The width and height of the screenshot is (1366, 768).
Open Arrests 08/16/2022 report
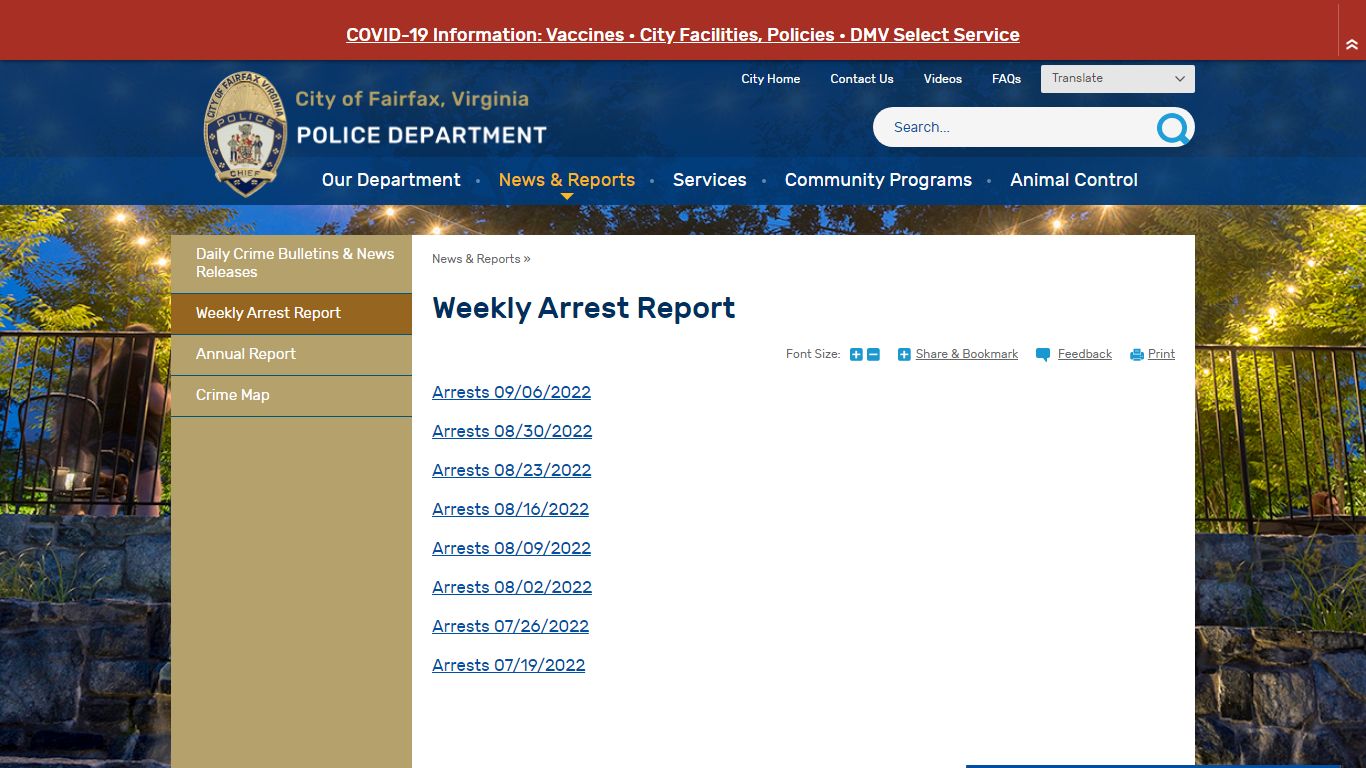[510, 509]
